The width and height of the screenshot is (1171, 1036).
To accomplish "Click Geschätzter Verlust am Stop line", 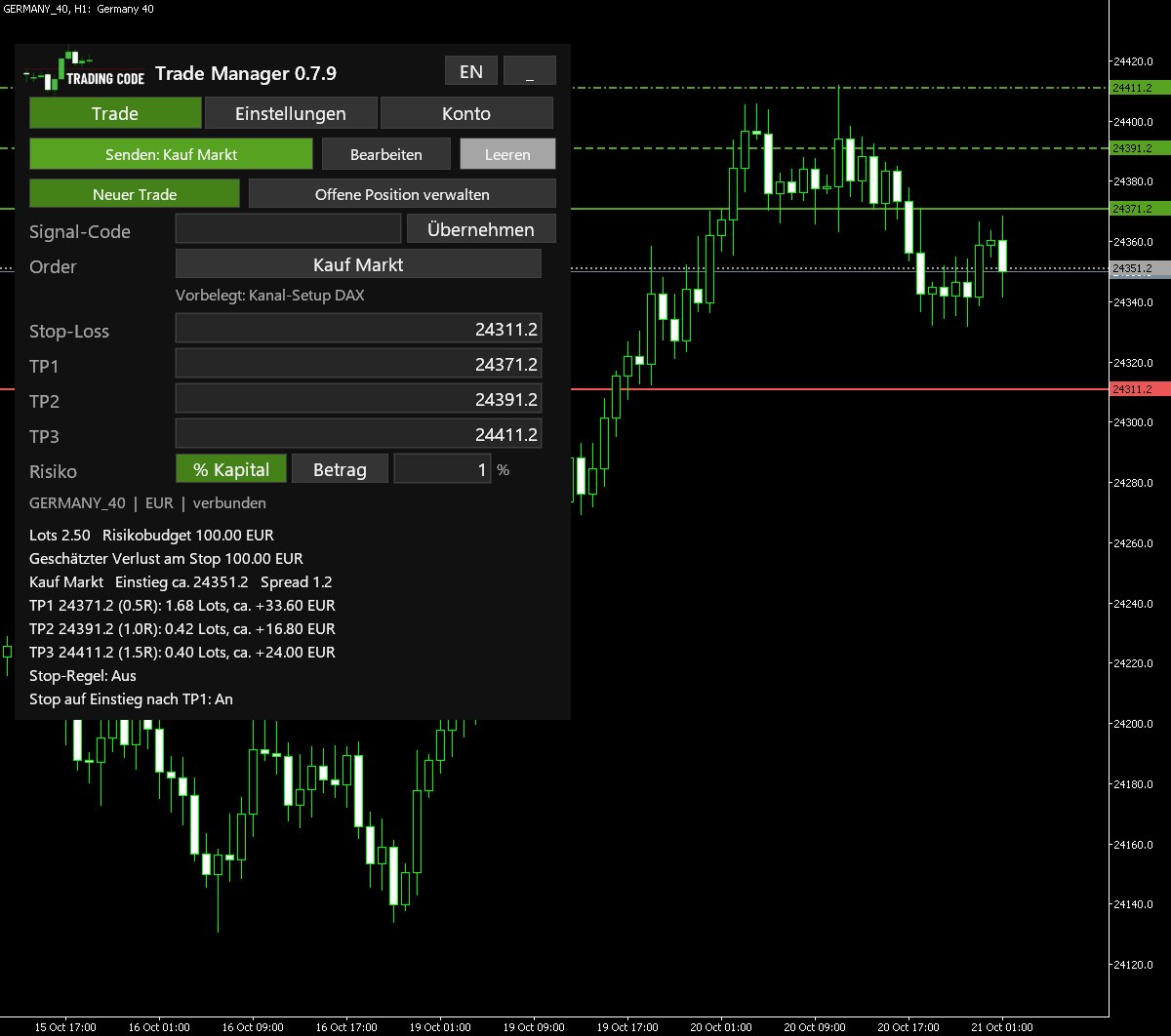I will pos(166,559).
